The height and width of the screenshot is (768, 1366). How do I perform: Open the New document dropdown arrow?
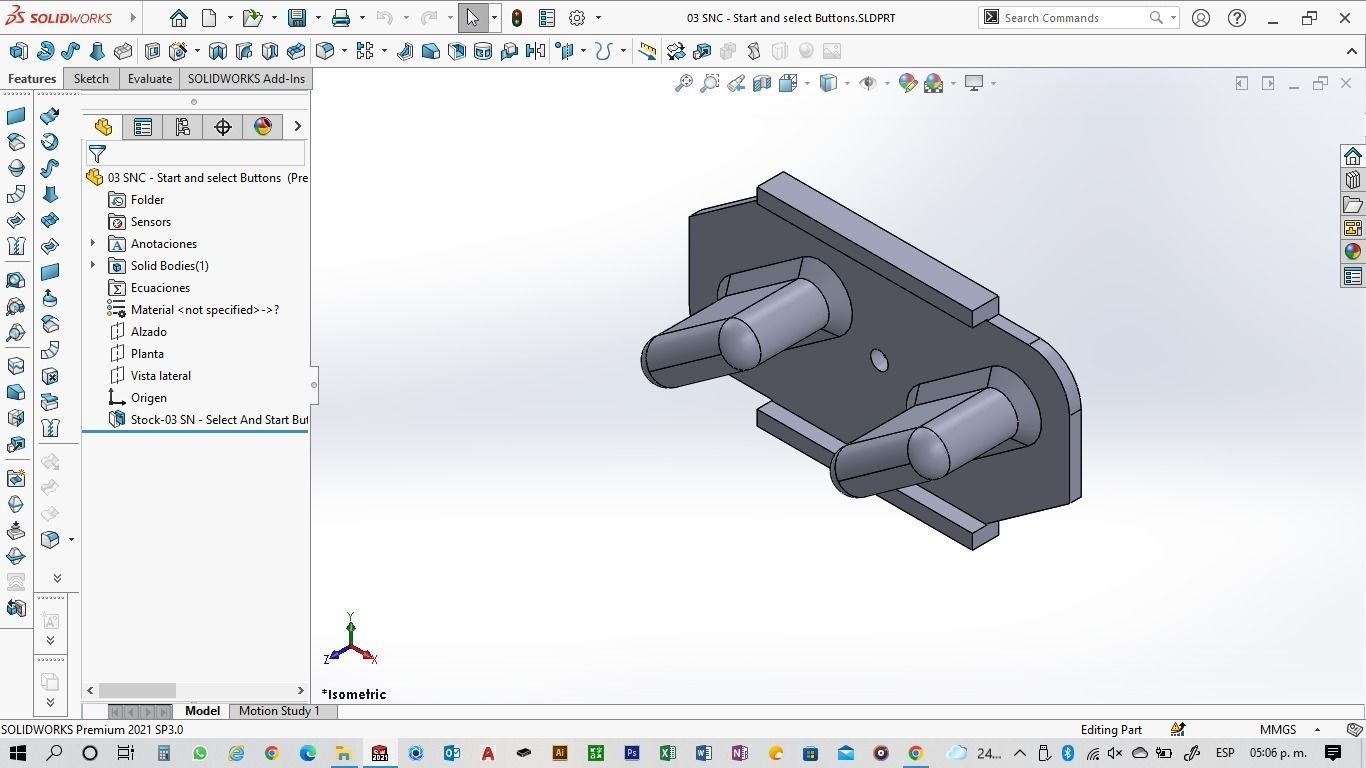pos(230,18)
